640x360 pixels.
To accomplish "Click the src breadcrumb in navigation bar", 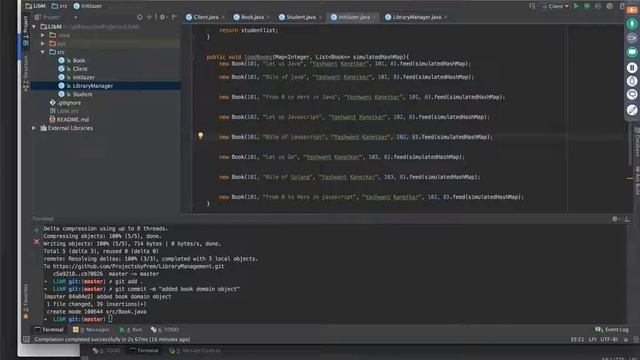I will pos(60,6).
